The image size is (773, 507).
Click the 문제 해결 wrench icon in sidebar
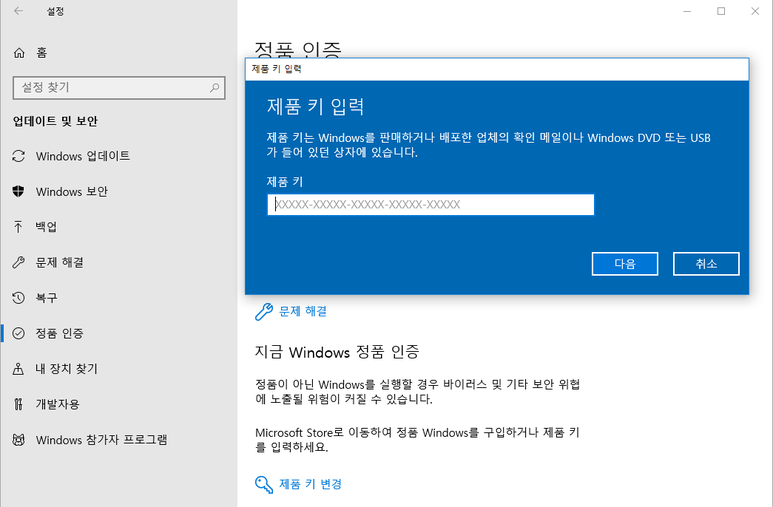coord(18,262)
